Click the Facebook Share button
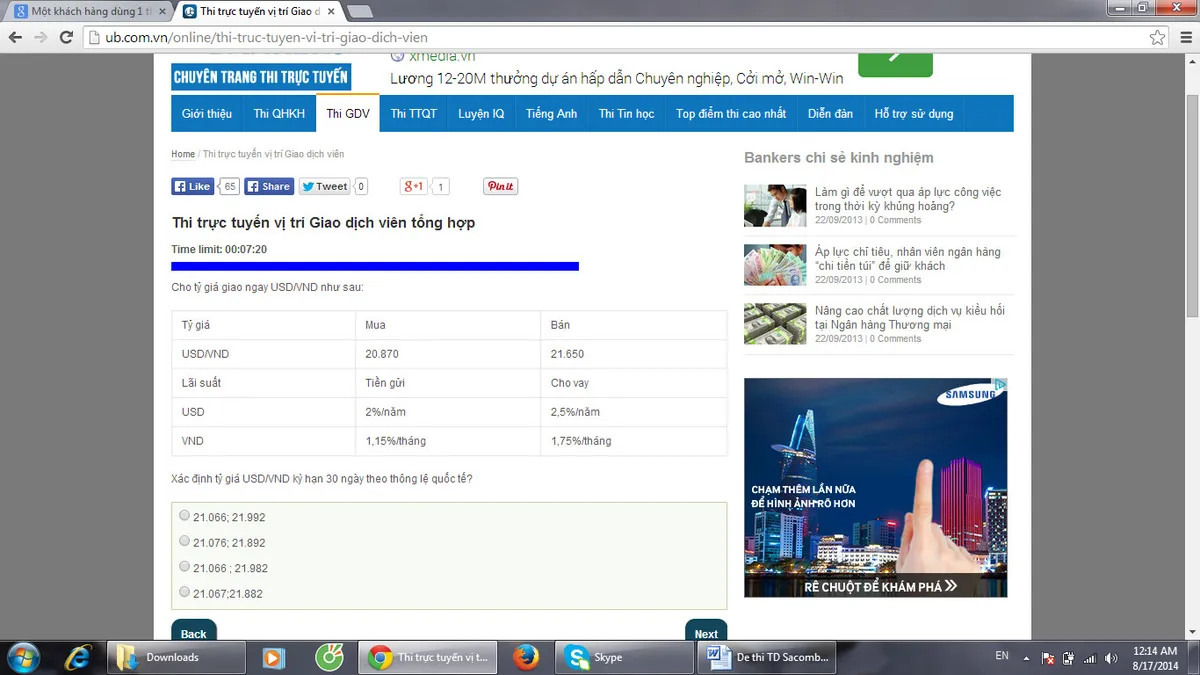 [268, 186]
